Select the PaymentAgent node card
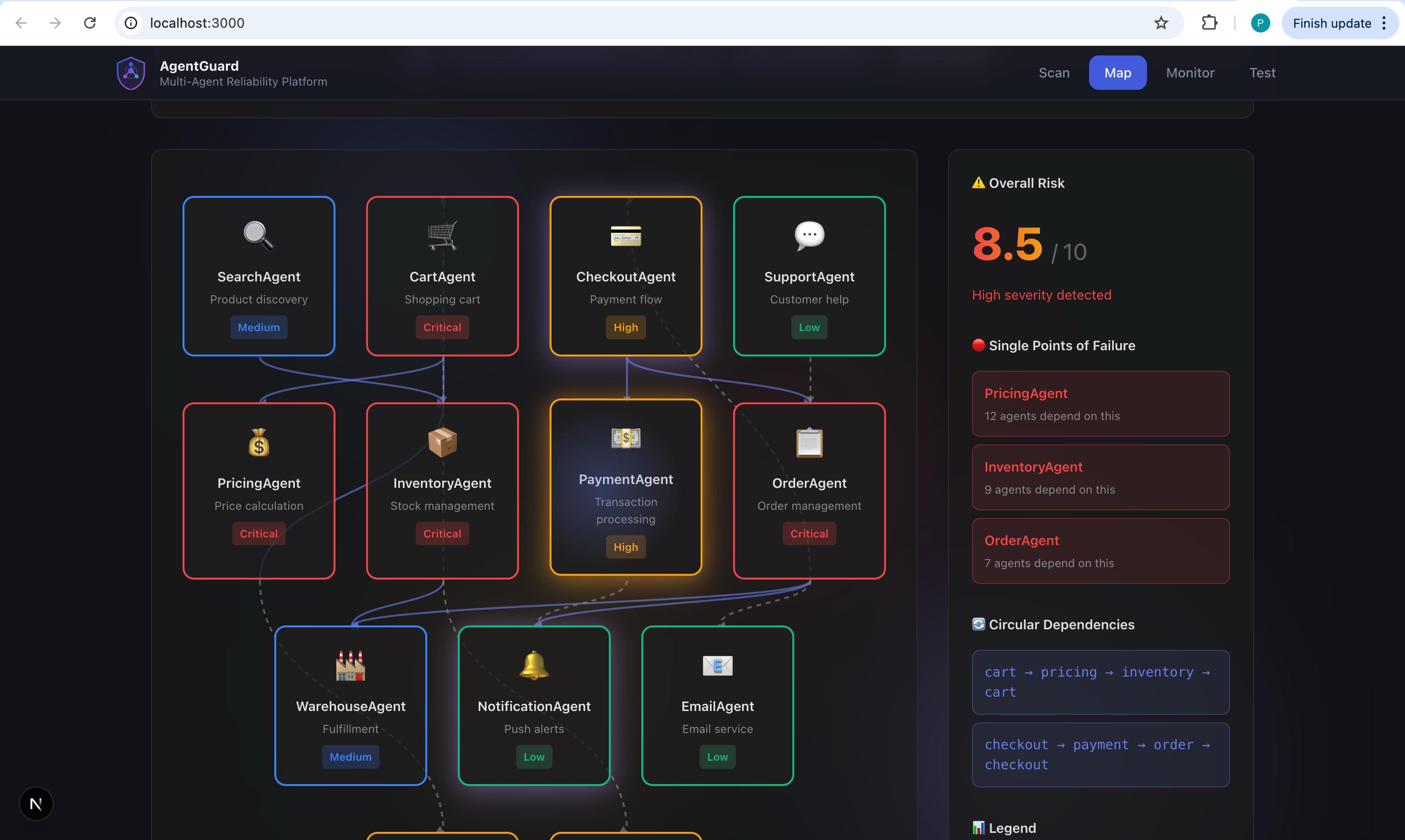This screenshot has width=1405, height=840. tap(626, 487)
